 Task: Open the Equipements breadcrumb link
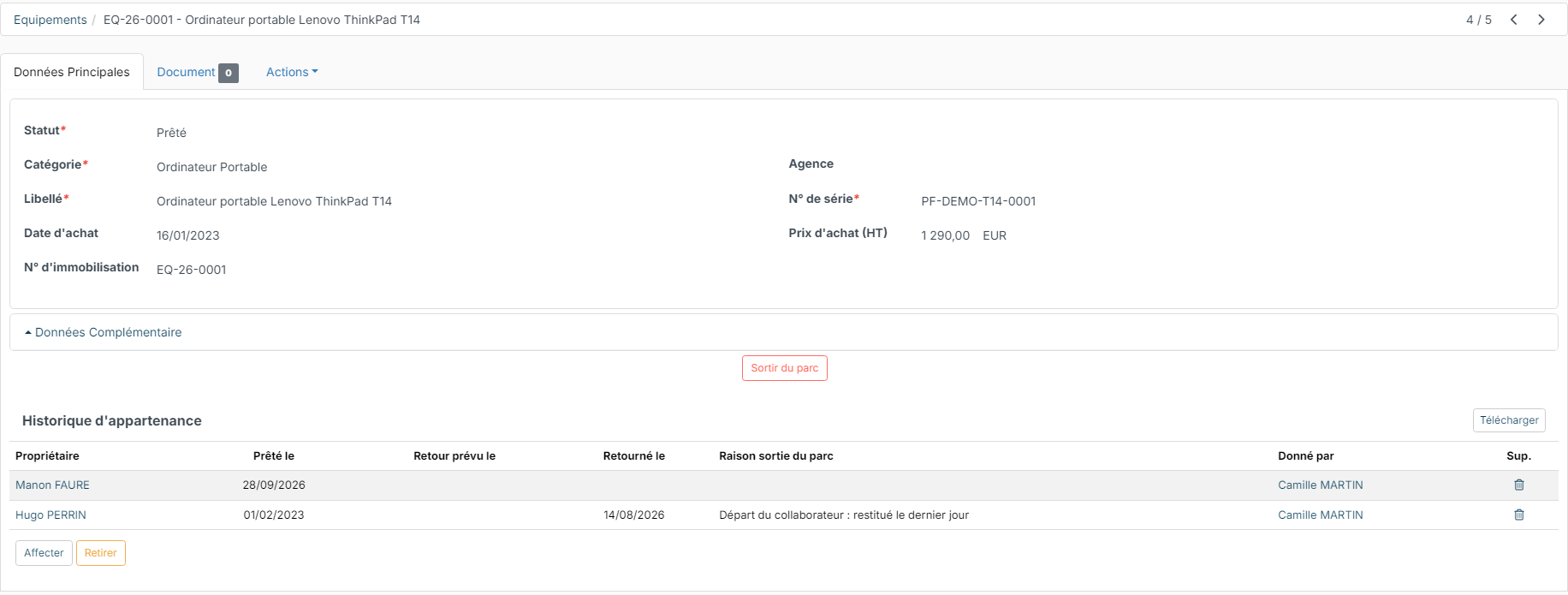click(x=50, y=20)
